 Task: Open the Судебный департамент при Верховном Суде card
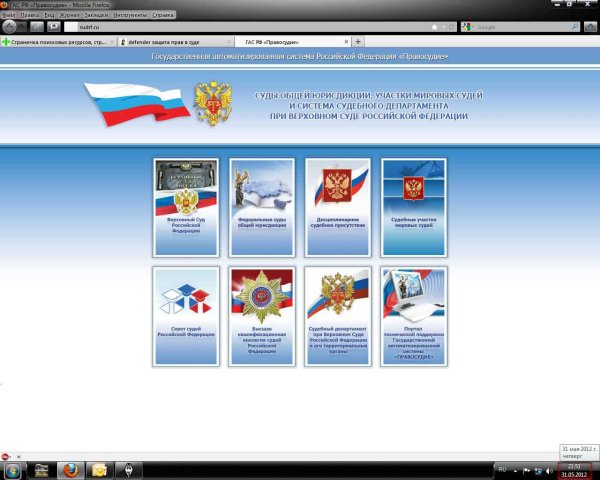(338, 317)
